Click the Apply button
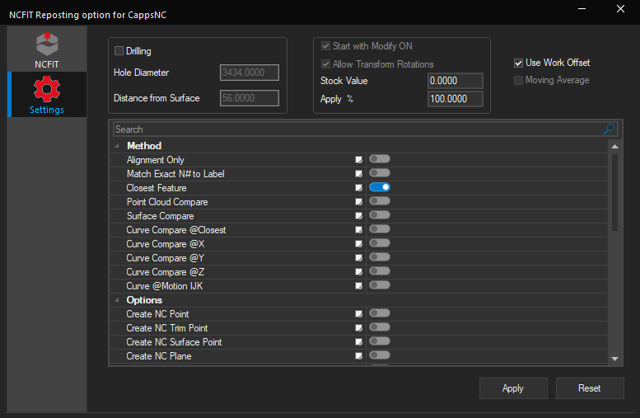 coord(513,388)
